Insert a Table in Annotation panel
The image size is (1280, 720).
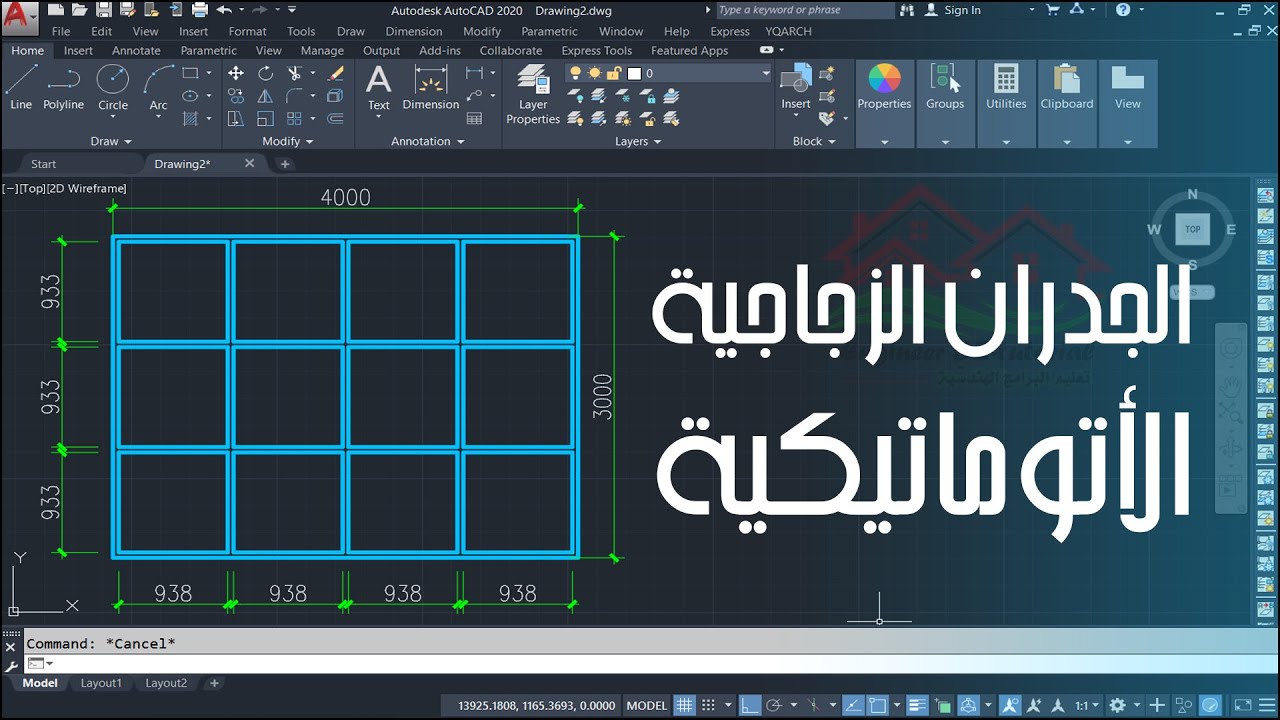point(474,118)
